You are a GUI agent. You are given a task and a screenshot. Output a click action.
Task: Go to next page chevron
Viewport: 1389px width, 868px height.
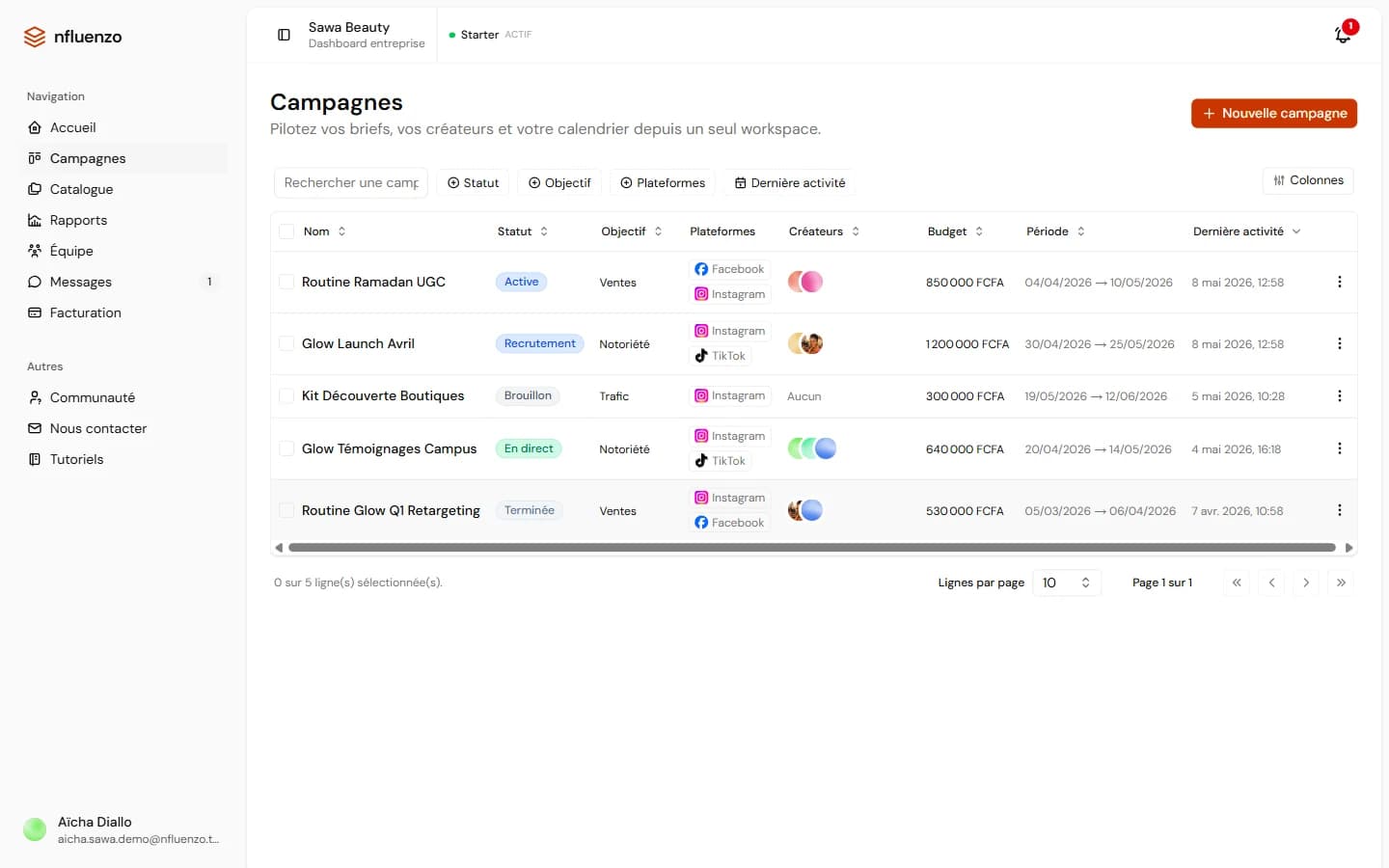[1306, 583]
